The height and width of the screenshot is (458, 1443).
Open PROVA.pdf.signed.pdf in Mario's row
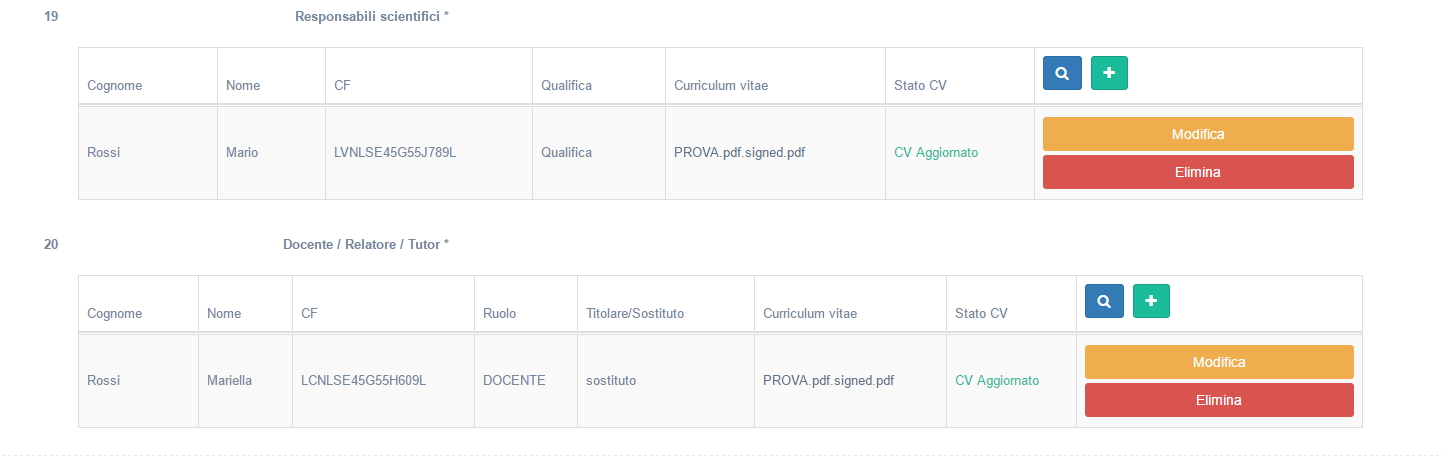click(739, 153)
